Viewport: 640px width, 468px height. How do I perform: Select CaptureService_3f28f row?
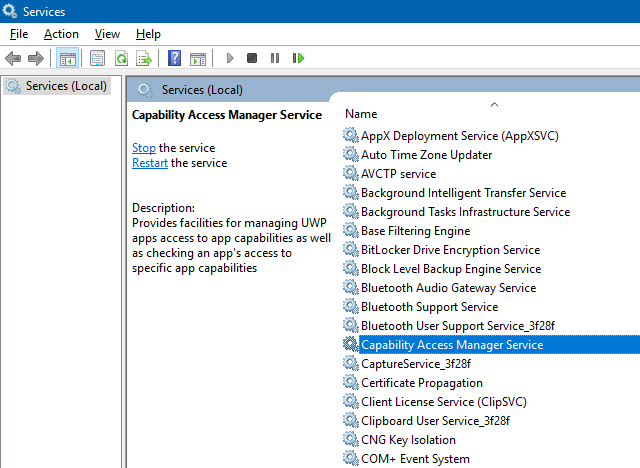pos(416,364)
